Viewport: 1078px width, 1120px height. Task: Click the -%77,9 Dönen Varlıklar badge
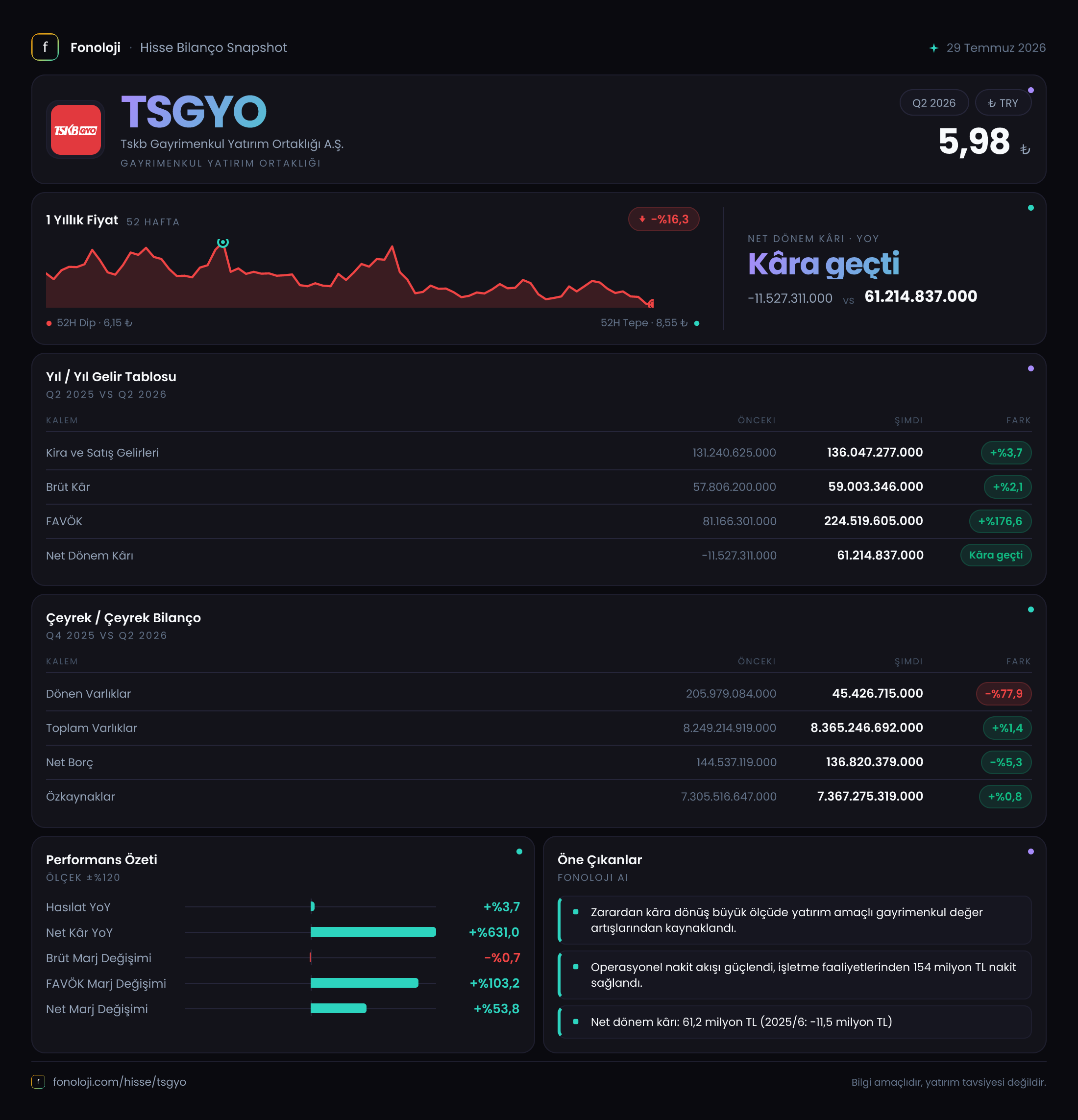click(x=1004, y=694)
